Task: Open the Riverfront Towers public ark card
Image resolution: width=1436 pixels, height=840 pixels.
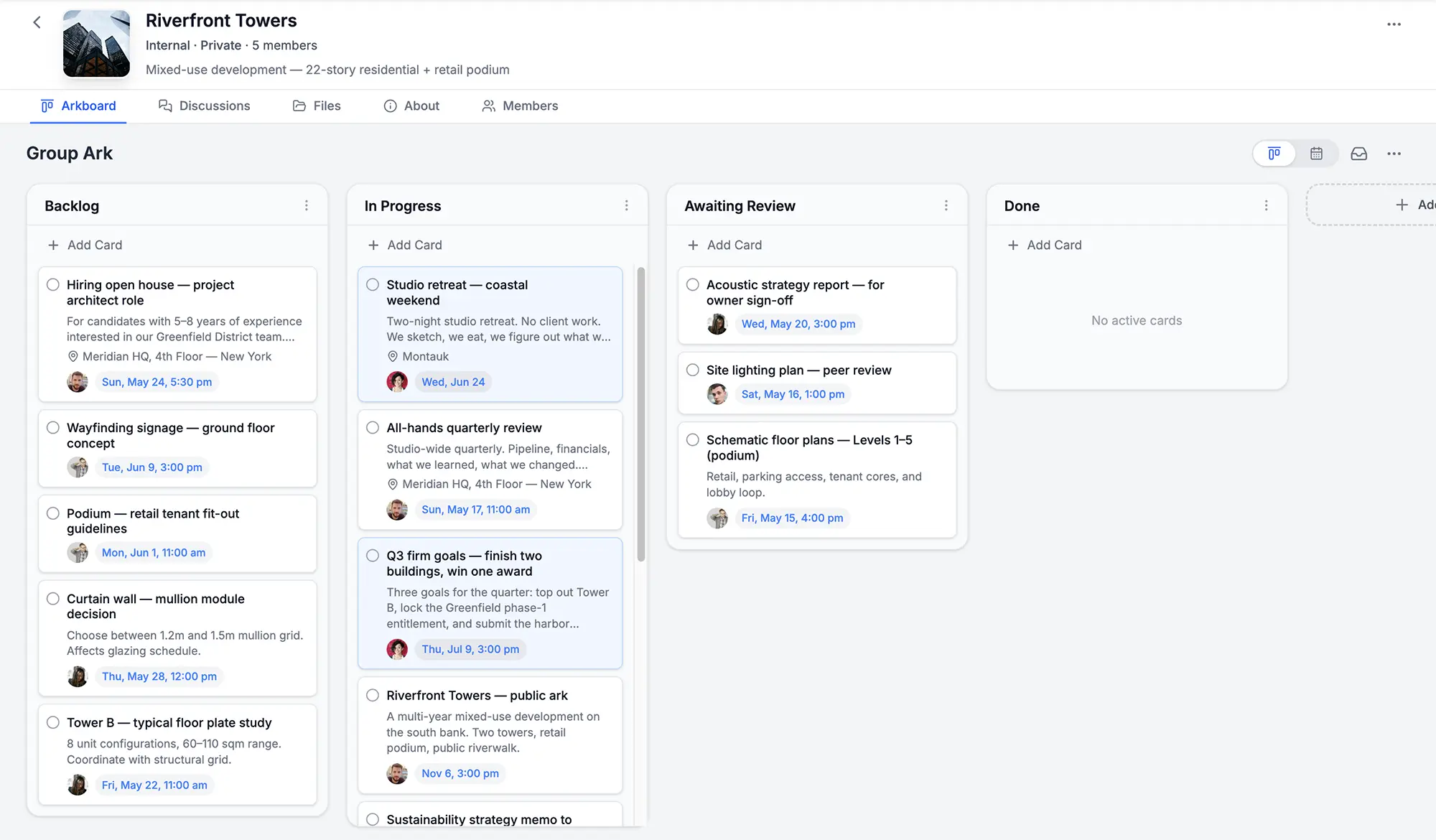Action: pyautogui.click(x=490, y=735)
